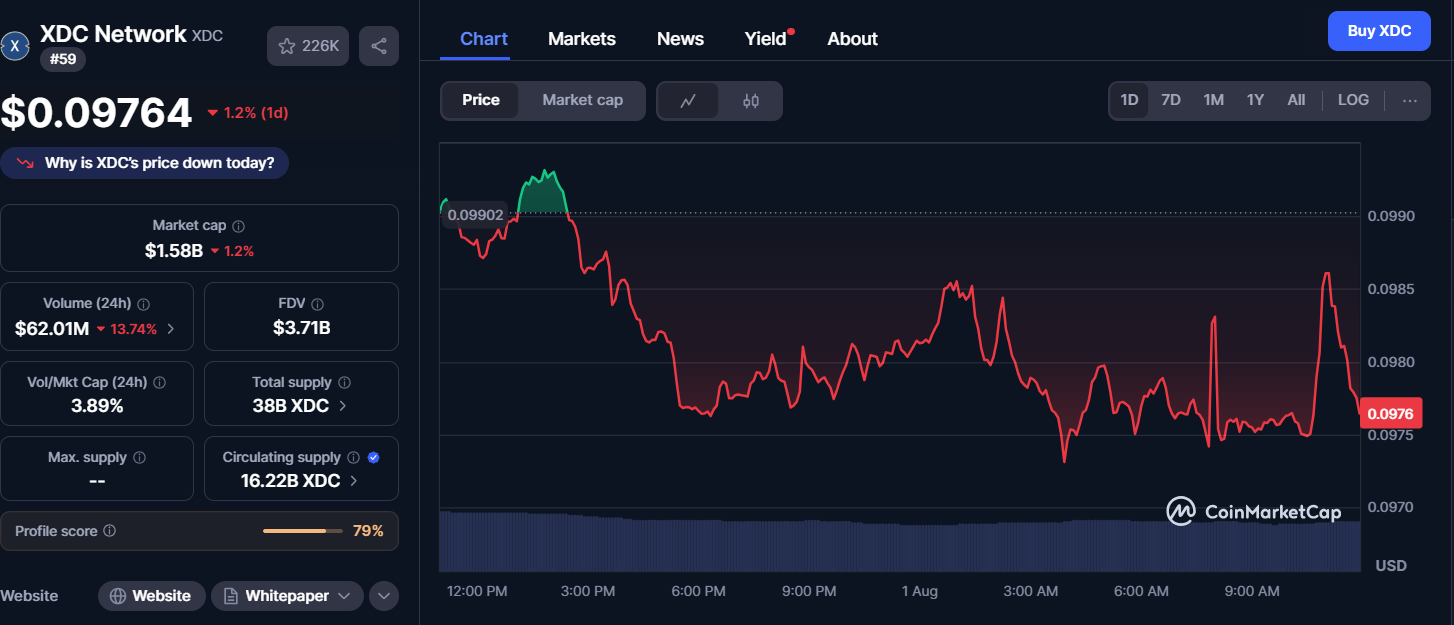
Task: Click the Volume (24h) info icon
Action: coord(143,304)
